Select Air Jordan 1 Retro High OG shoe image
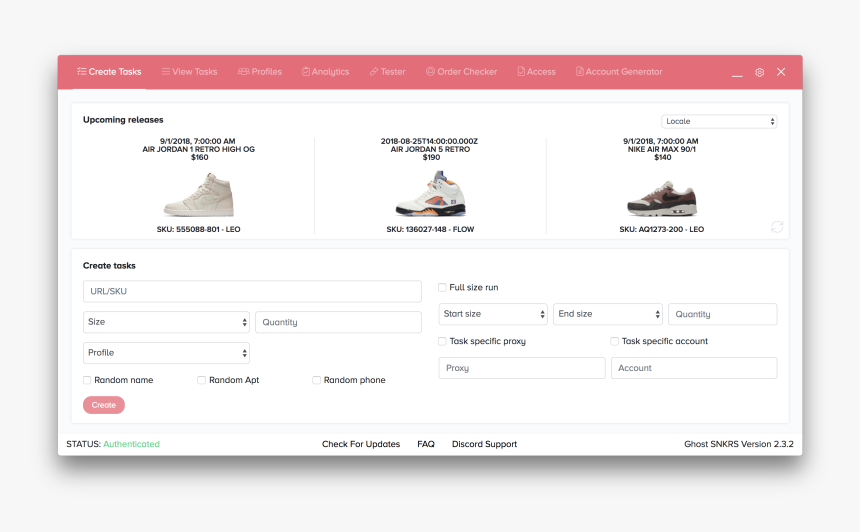 199,194
